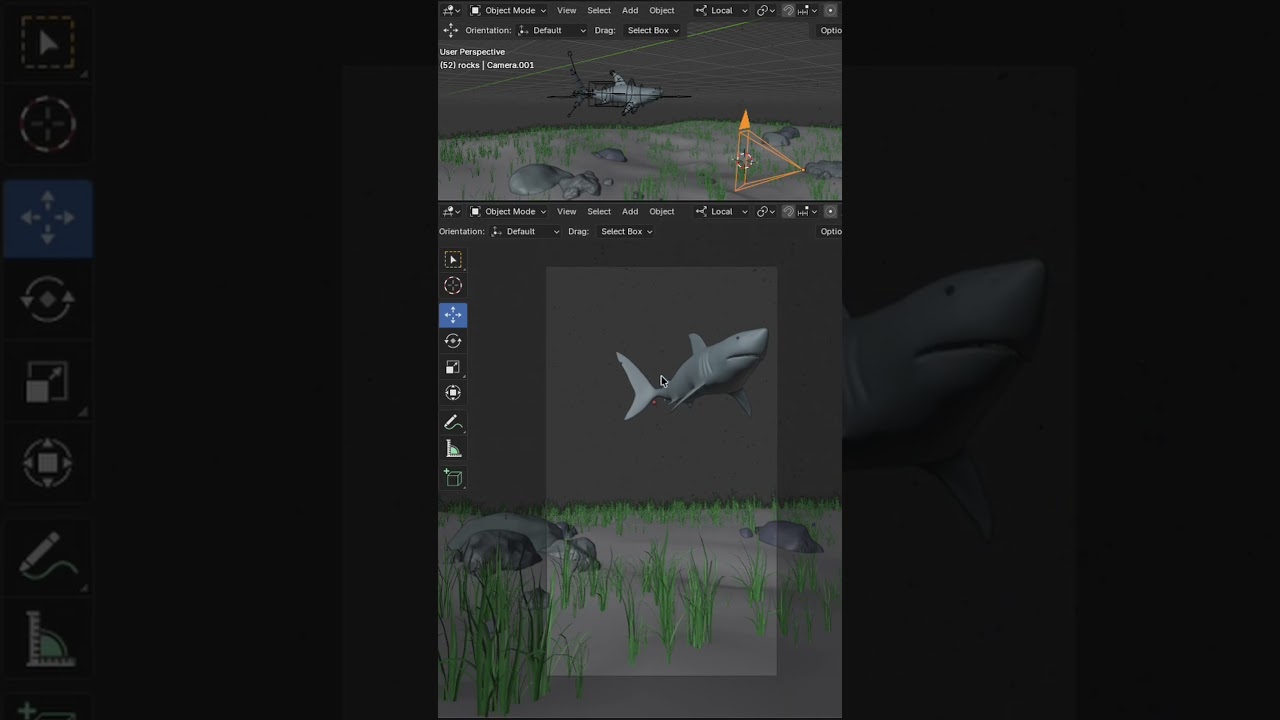
Task: Pick the Rotate tool
Action: click(453, 341)
